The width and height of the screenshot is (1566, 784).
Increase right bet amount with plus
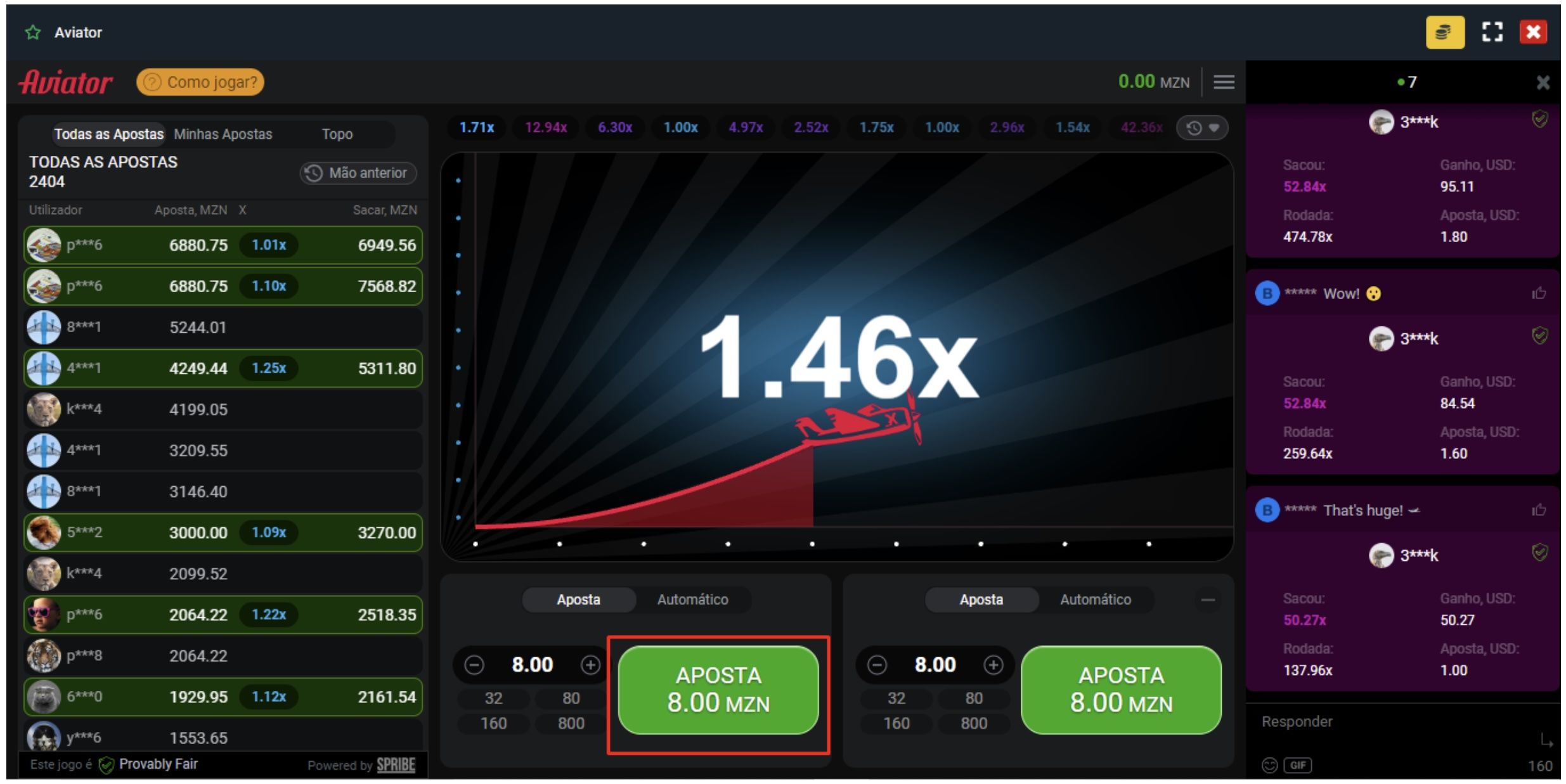pyautogui.click(x=993, y=665)
